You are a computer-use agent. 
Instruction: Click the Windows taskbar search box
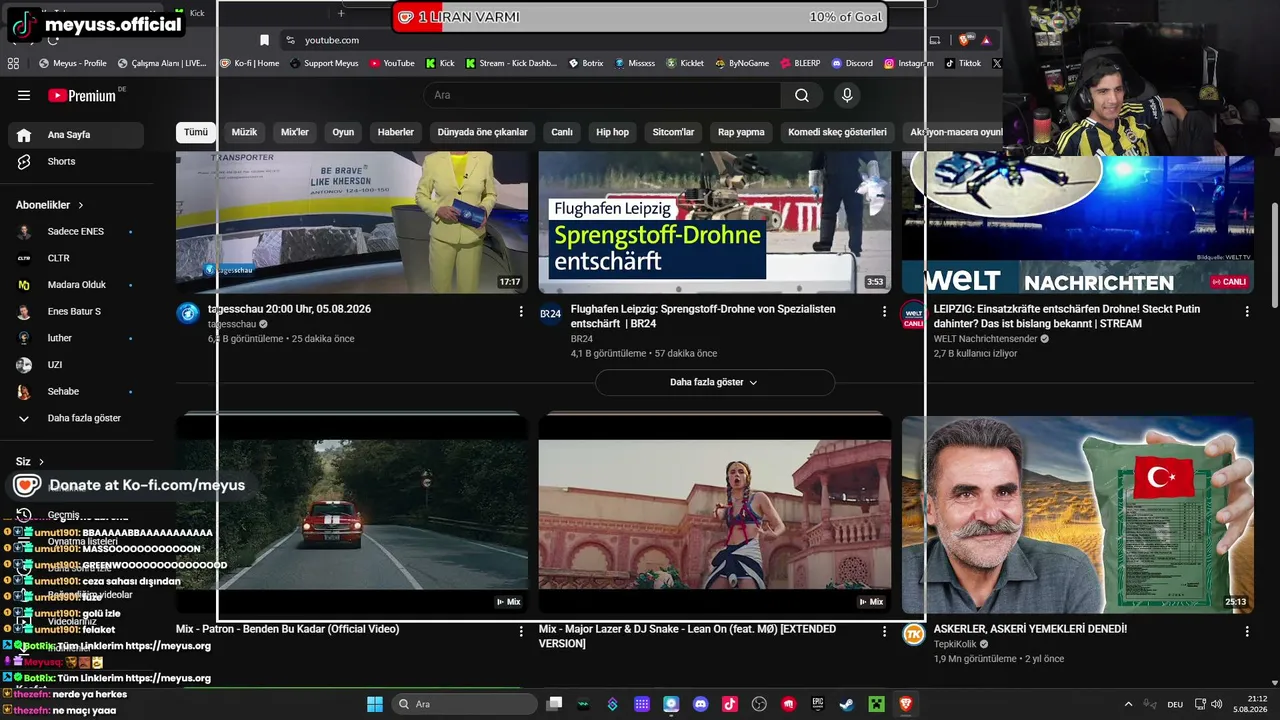click(463, 704)
